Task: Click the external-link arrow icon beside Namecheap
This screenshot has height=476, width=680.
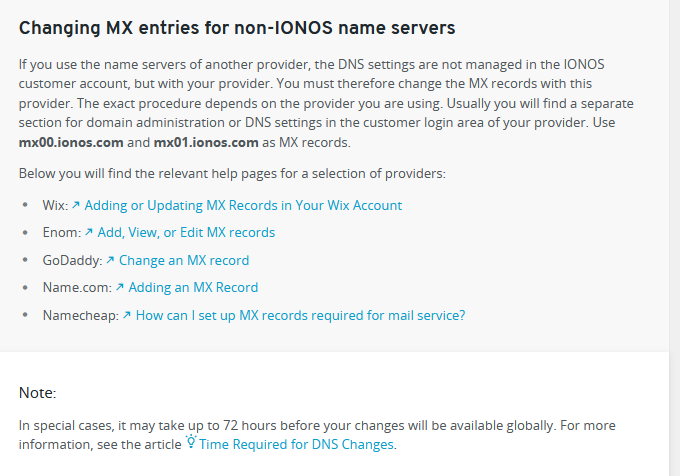Action: [x=127, y=315]
